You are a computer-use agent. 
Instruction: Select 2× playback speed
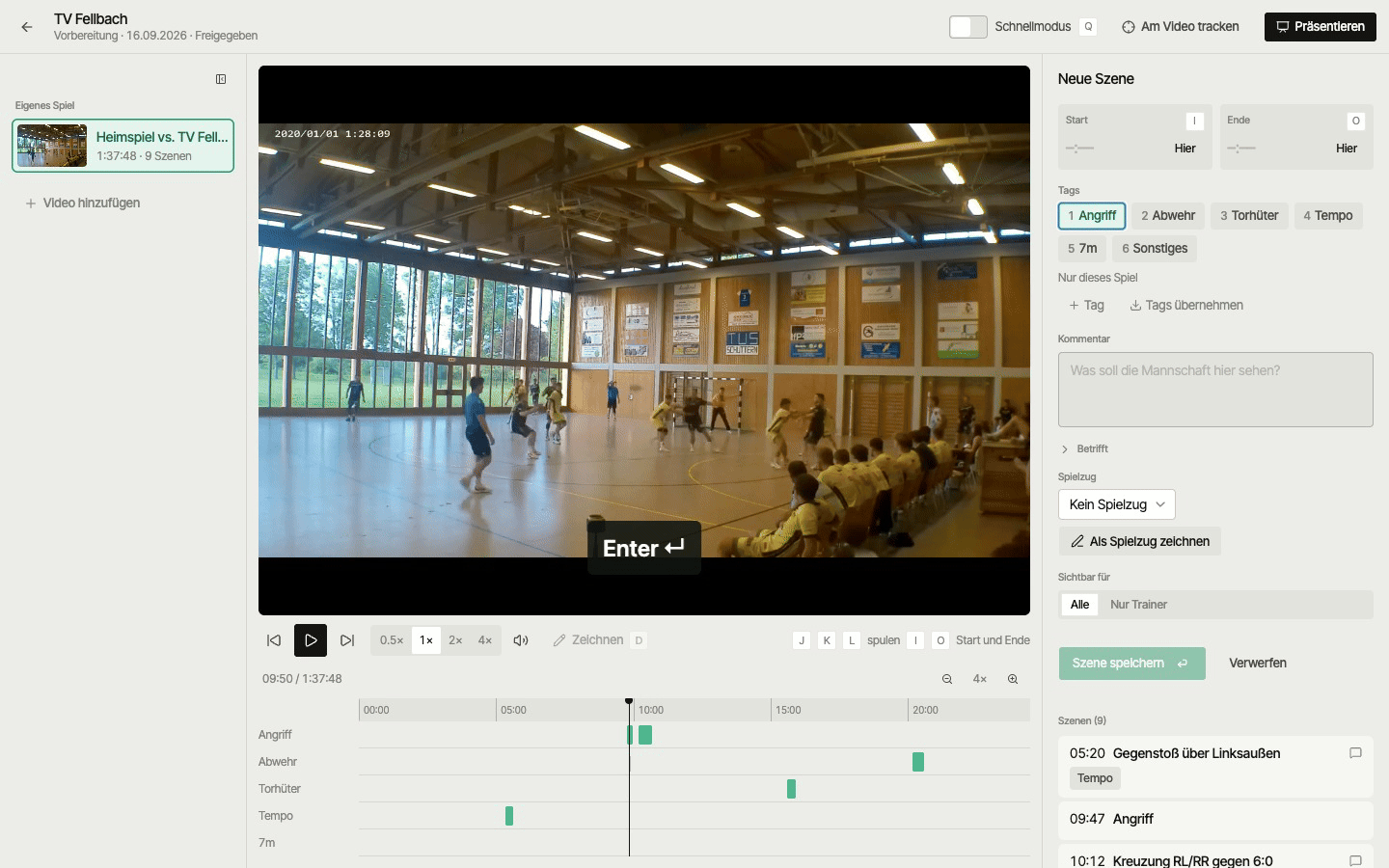click(x=455, y=640)
